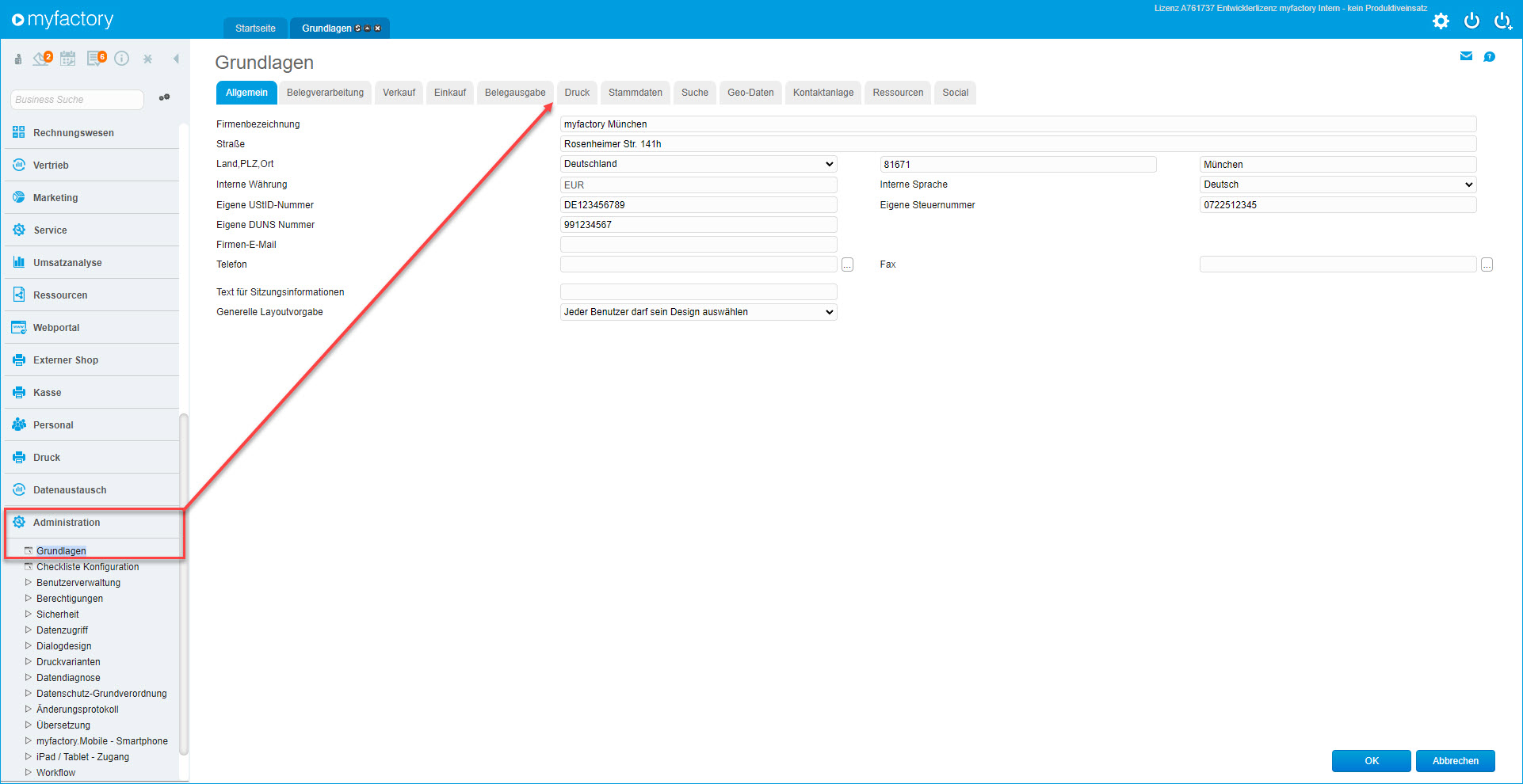The height and width of the screenshot is (784, 1523).
Task: Click the asterisk icon in sidebar toolbar
Action: pos(147,59)
